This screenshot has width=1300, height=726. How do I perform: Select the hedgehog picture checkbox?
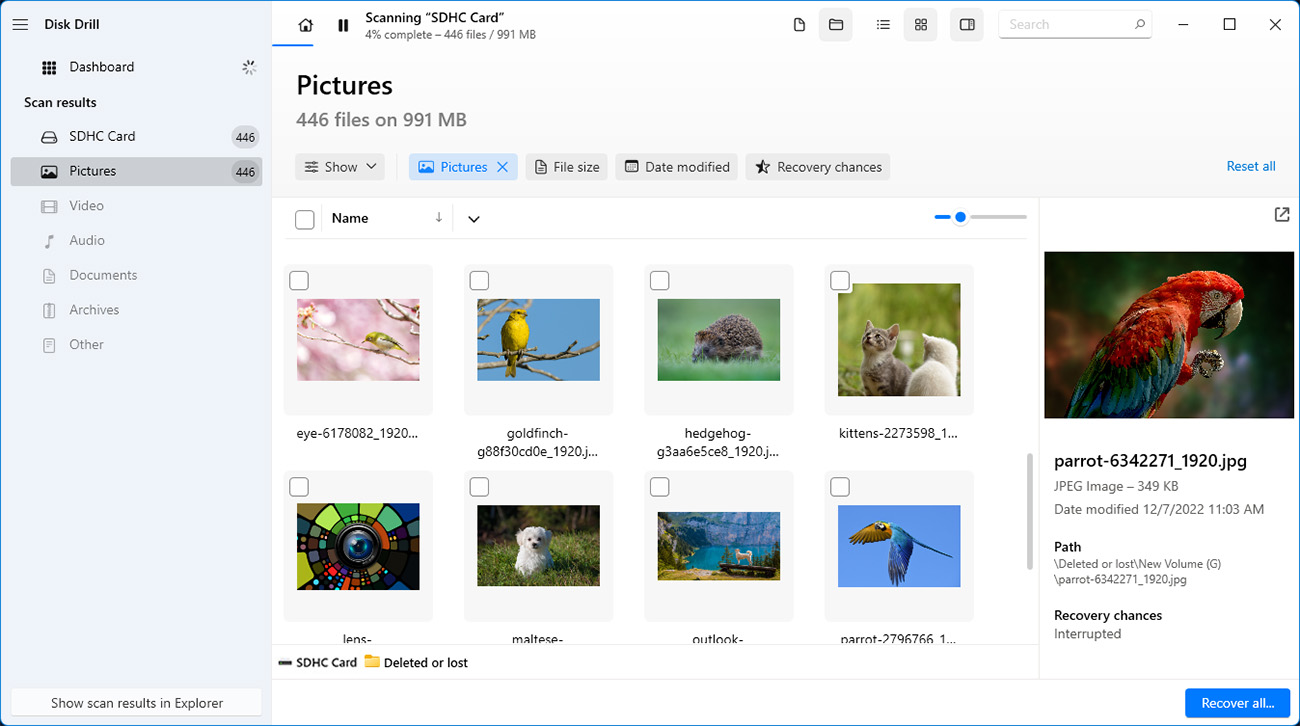[x=659, y=281]
